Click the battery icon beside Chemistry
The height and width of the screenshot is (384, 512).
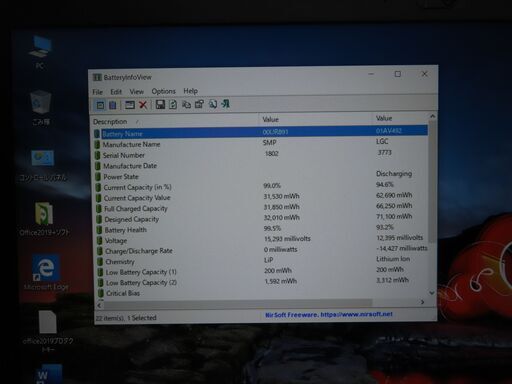pyautogui.click(x=100, y=262)
